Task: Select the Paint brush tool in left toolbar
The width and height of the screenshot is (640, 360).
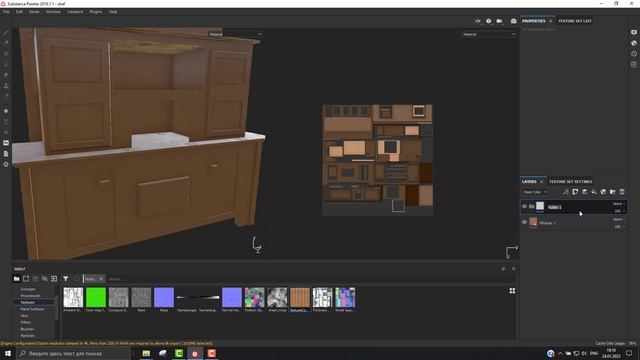Action: (6, 33)
